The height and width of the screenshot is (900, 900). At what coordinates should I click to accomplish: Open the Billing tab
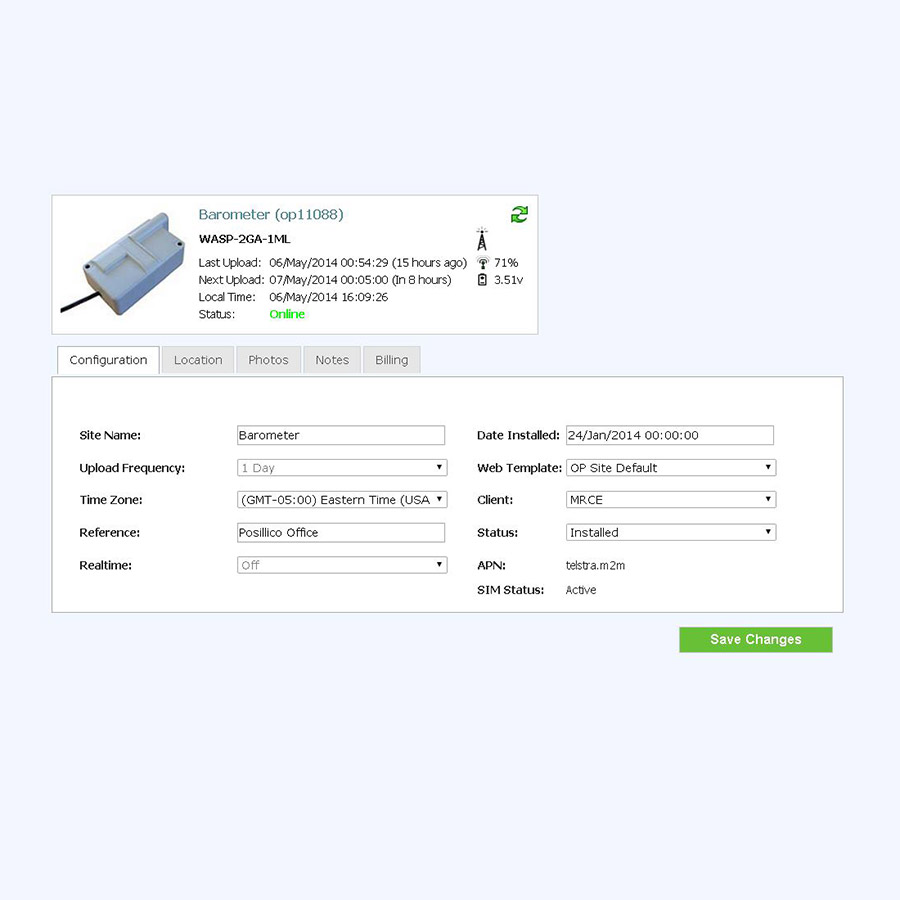click(391, 360)
